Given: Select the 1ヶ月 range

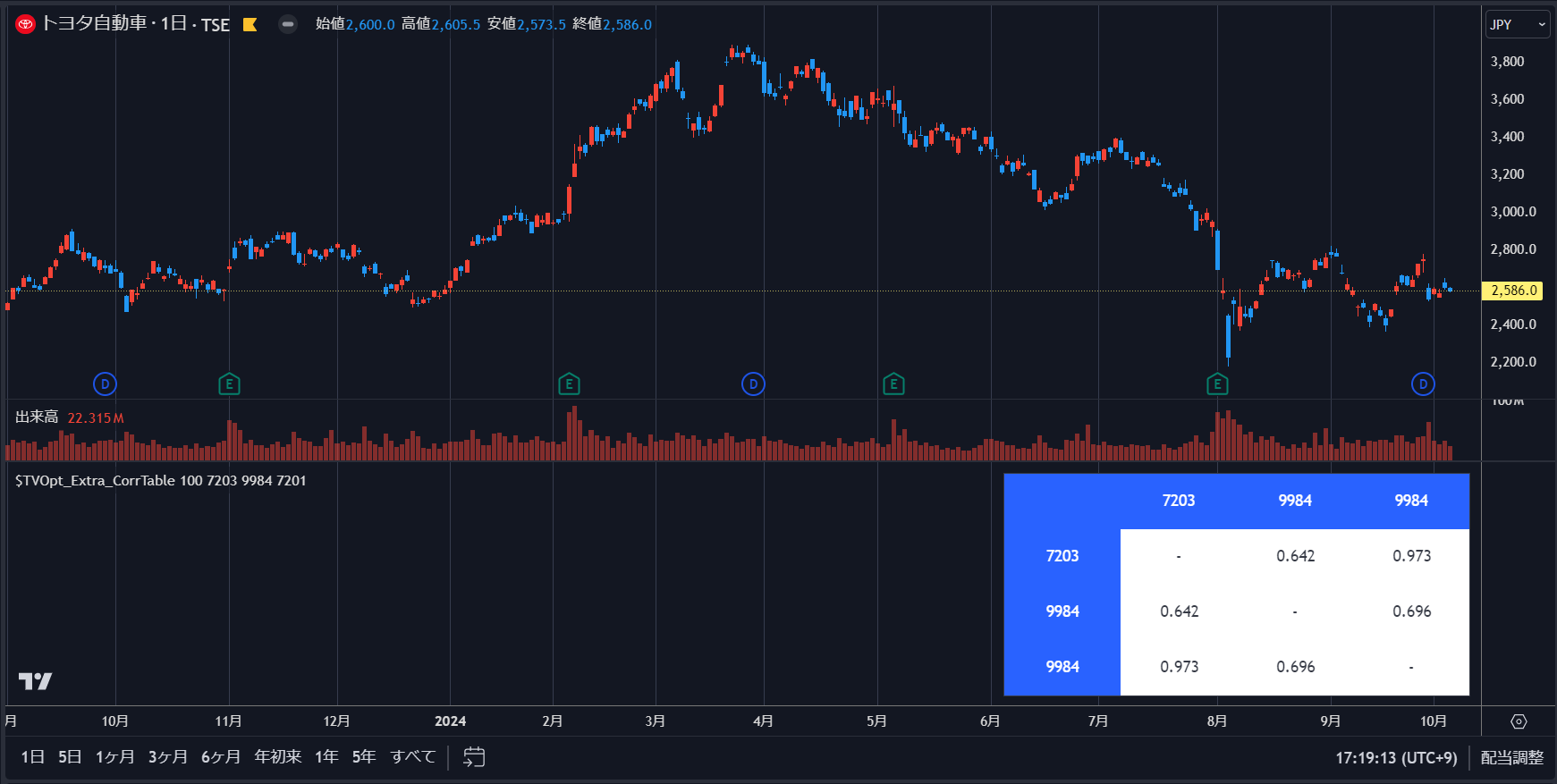Looking at the screenshot, I should point(115,757).
